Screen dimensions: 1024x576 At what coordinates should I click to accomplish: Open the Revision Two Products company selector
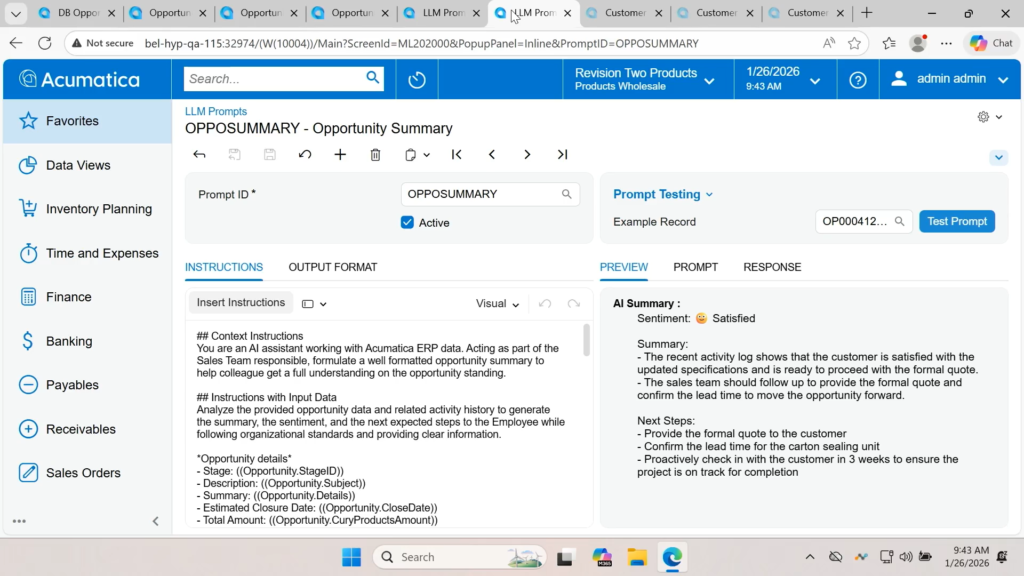point(644,80)
